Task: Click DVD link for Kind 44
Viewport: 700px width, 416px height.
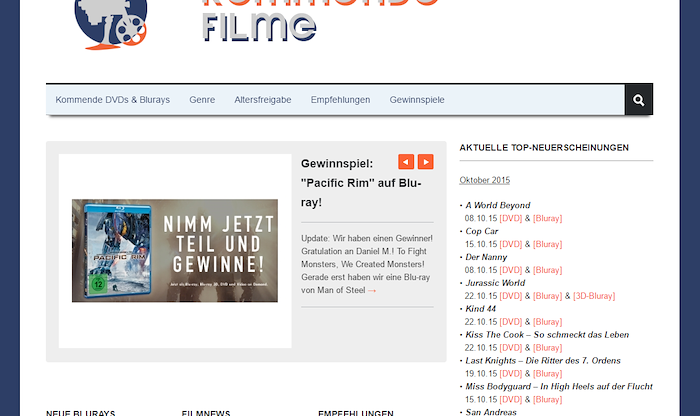Action: click(x=511, y=322)
